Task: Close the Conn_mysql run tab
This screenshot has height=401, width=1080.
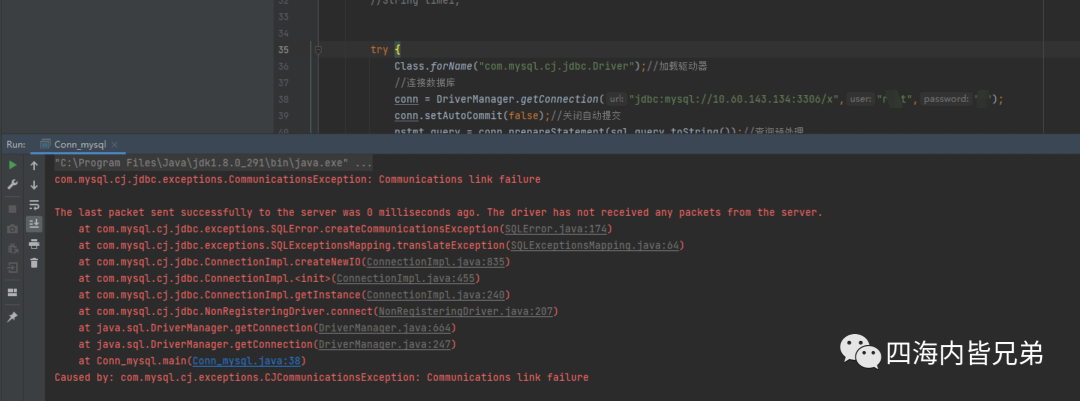Action: click(x=114, y=145)
